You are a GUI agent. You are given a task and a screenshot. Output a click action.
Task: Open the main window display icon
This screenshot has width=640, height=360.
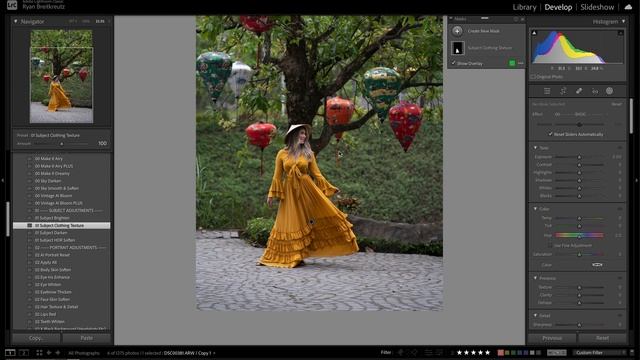click(10, 353)
